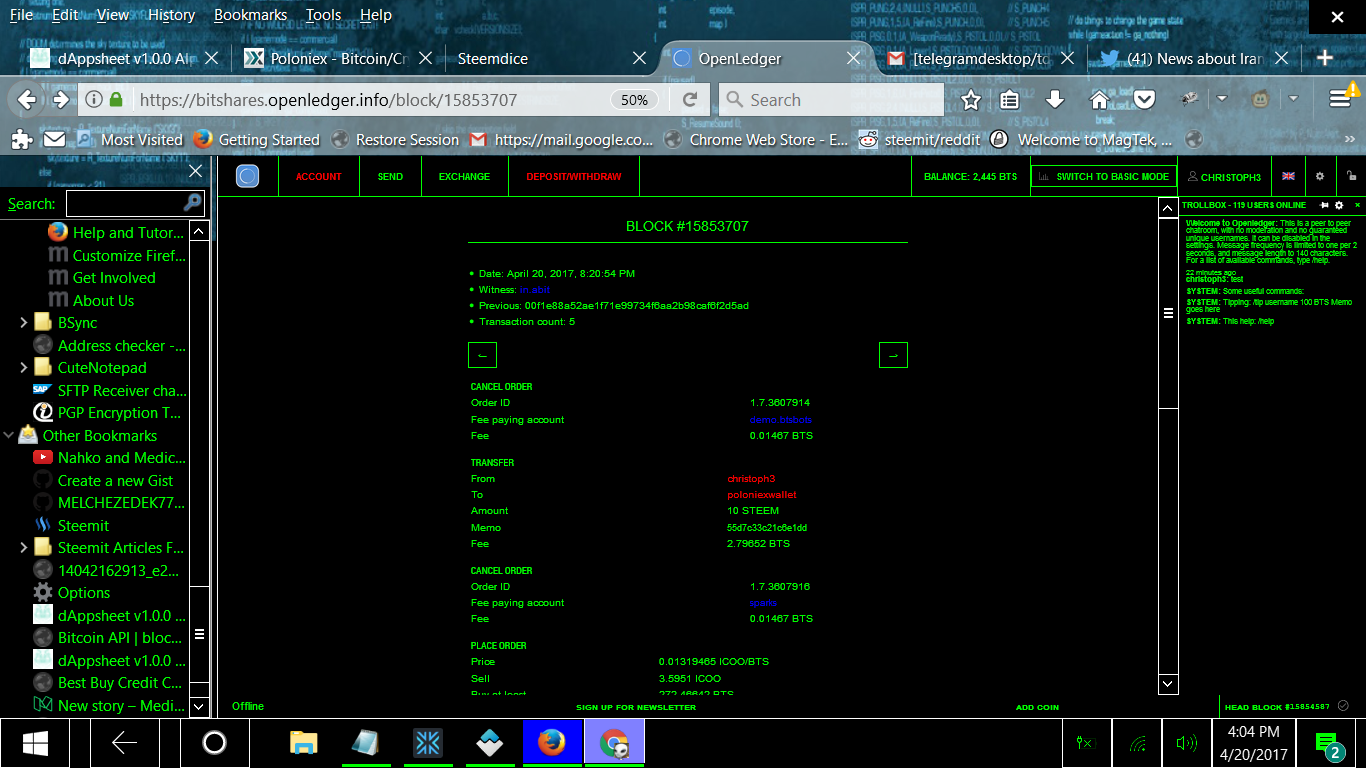The image size is (1366, 768).
Task: Click the sidebar bookmarks search field
Action: coord(125,203)
